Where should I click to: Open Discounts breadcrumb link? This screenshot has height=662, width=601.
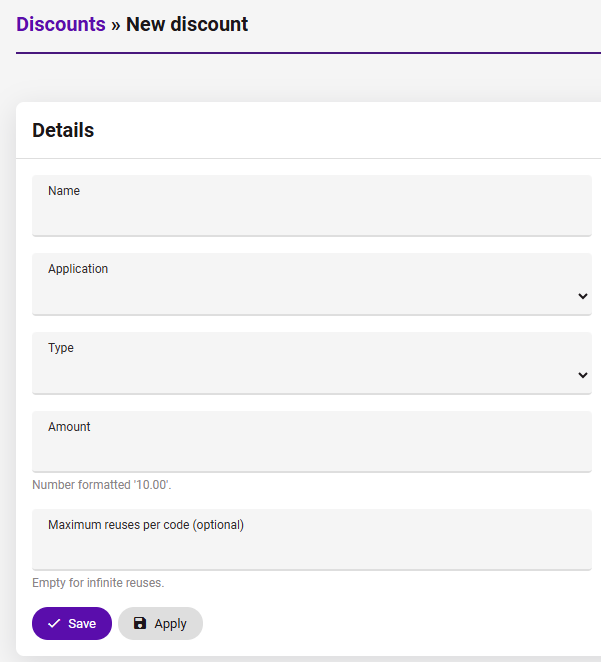point(61,24)
